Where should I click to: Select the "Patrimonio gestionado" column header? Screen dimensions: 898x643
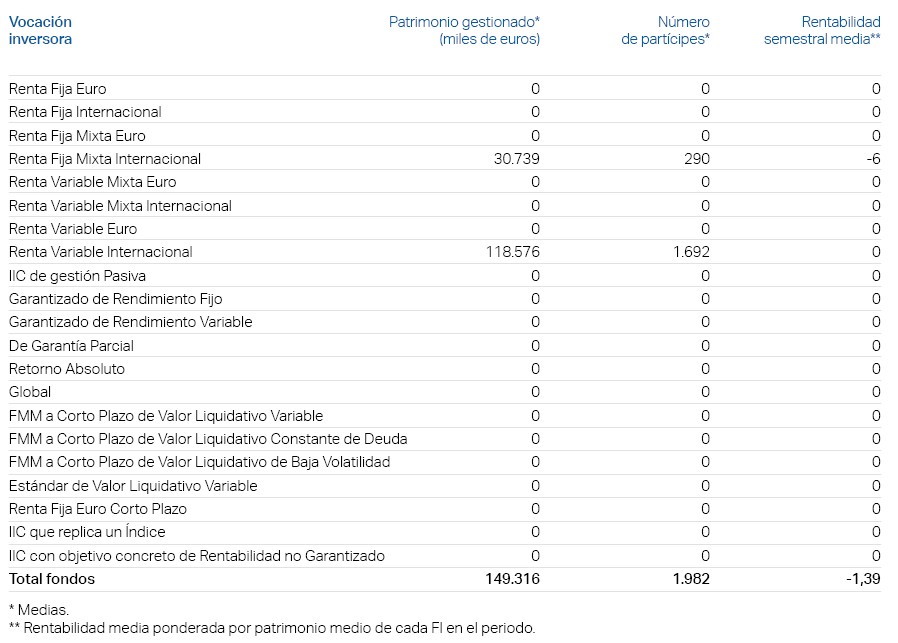[x=464, y=30]
